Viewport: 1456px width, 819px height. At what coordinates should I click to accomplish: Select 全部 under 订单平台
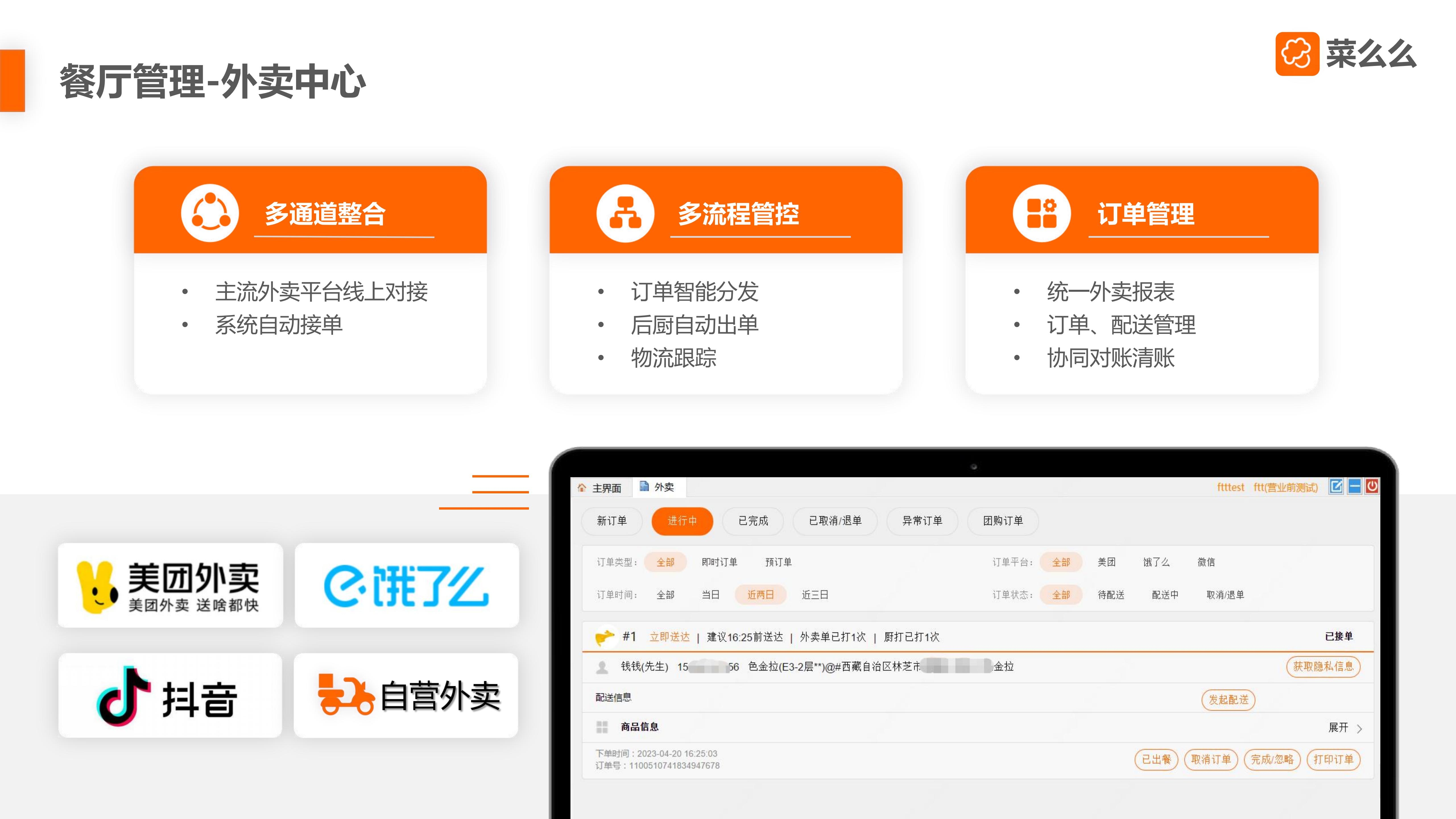point(1061,562)
